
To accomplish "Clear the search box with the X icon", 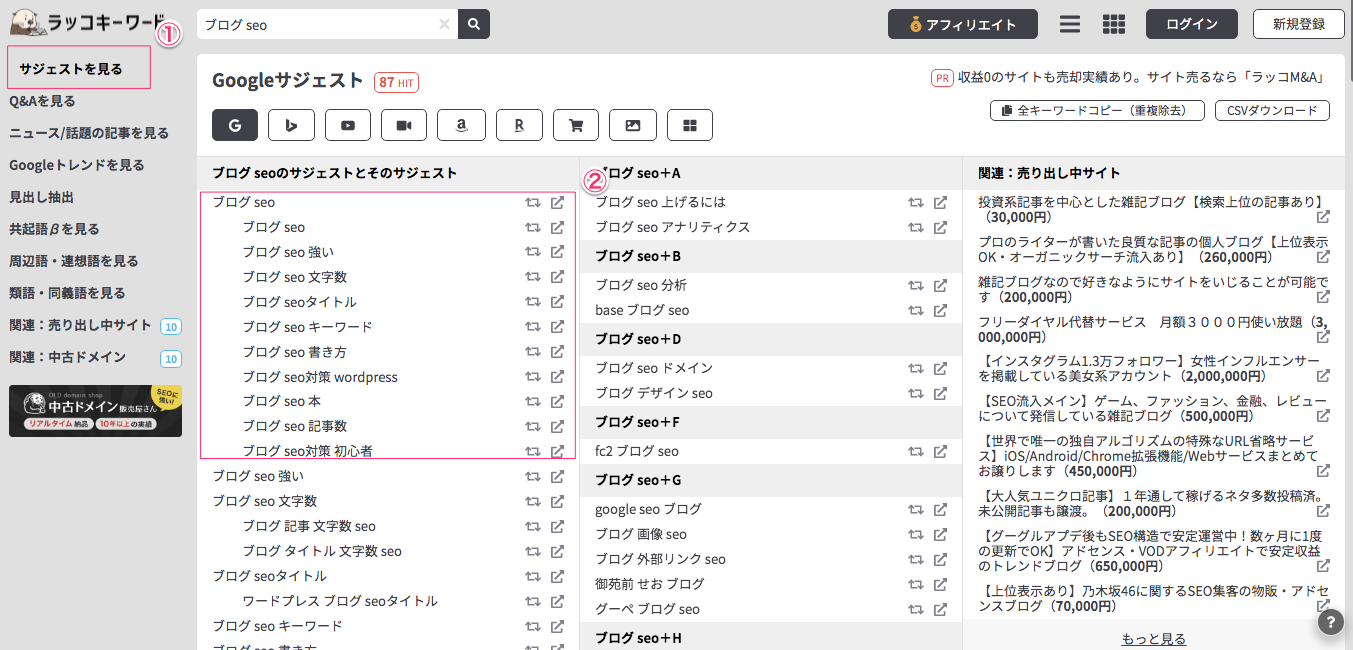I will 444,24.
